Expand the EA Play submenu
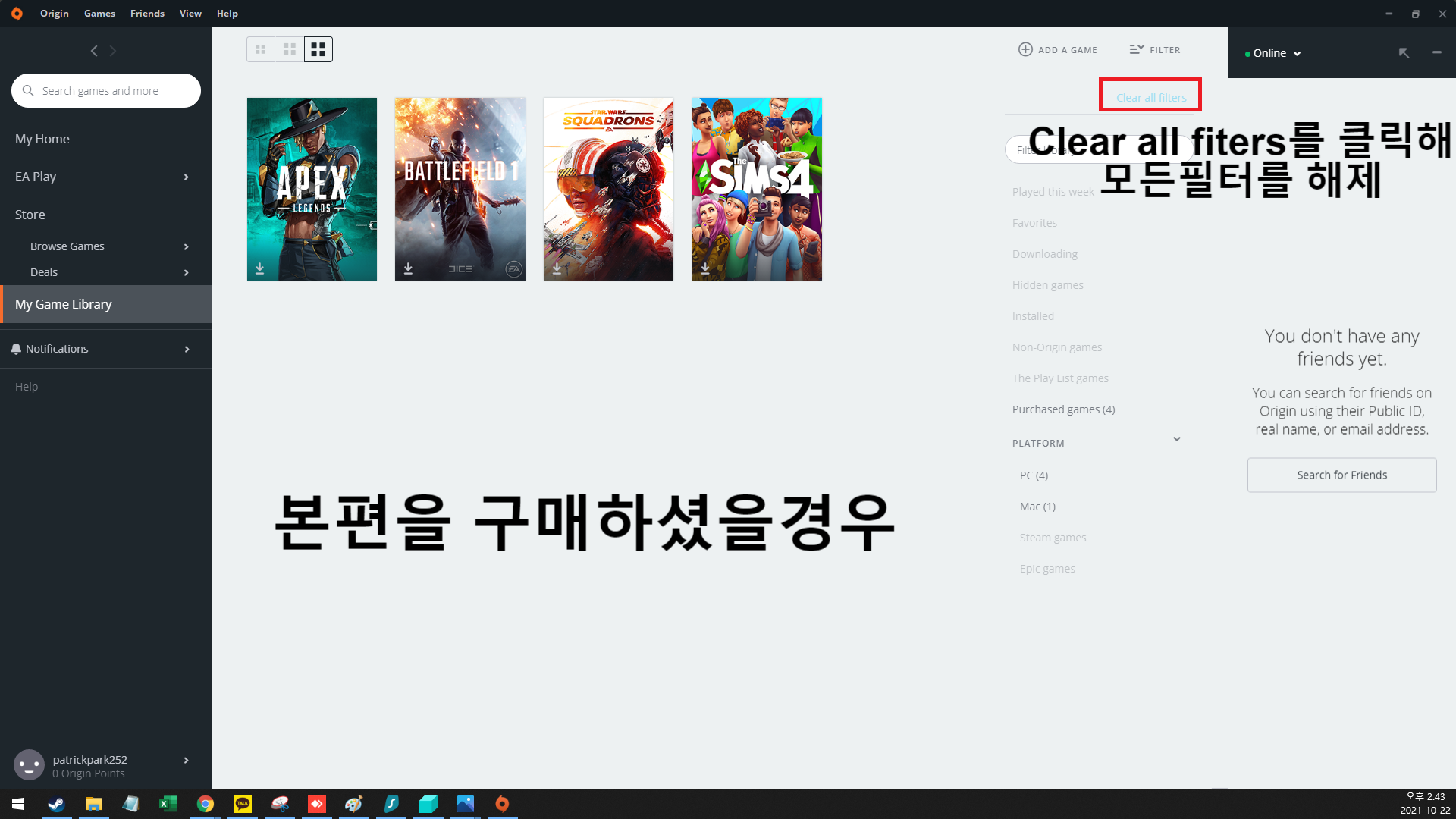The height and width of the screenshot is (819, 1456). [x=186, y=177]
